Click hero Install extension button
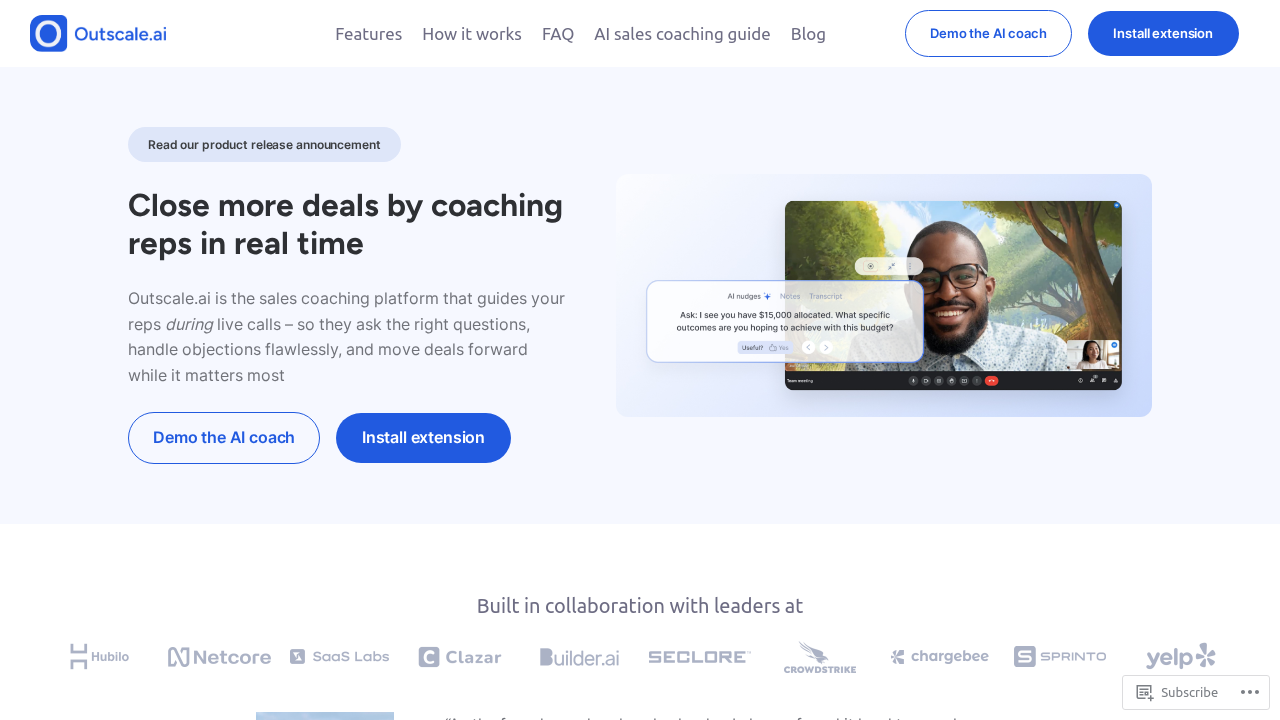The image size is (1280, 720). [x=423, y=438]
